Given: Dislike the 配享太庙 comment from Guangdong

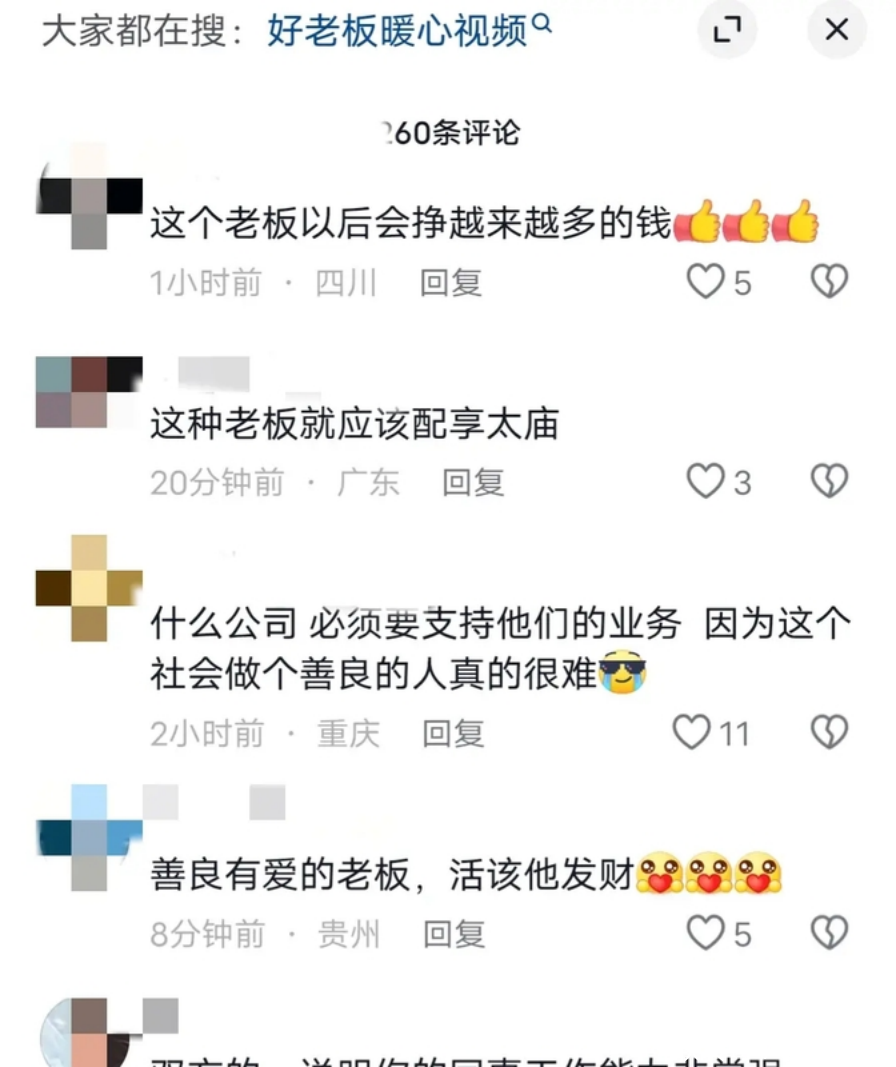Looking at the screenshot, I should point(829,481).
